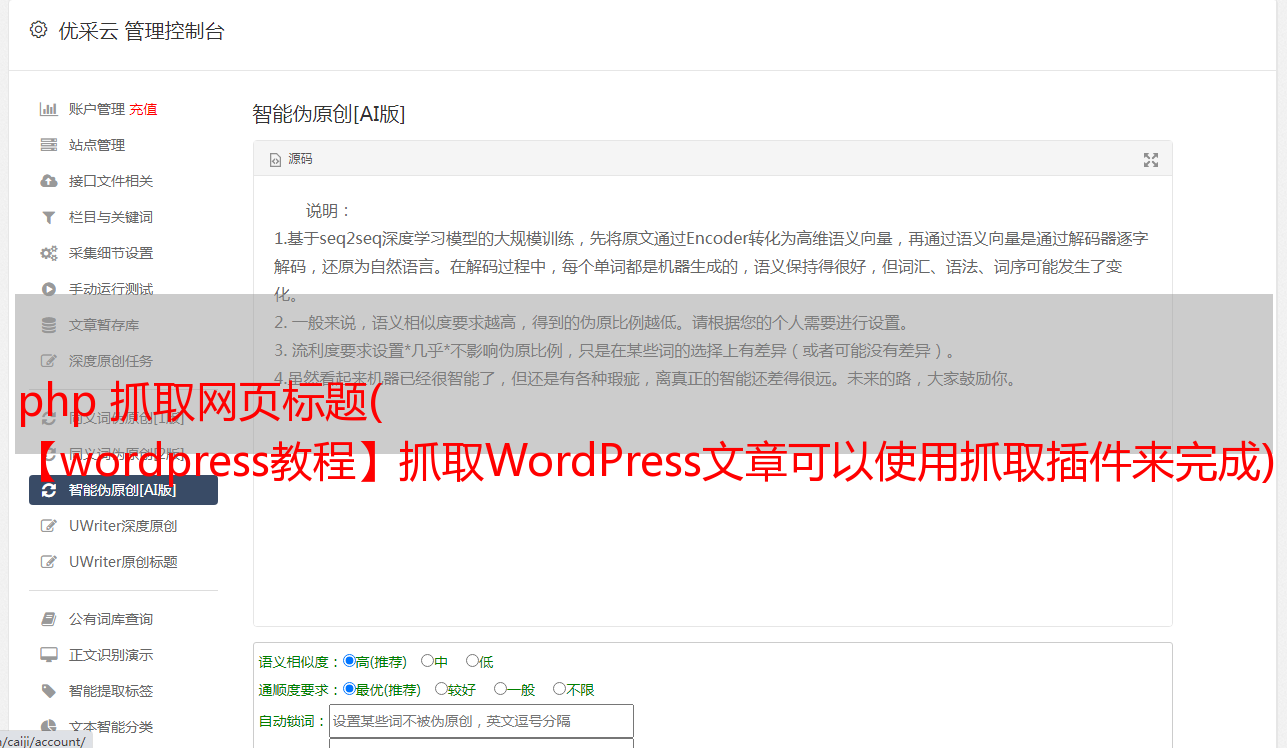The height and width of the screenshot is (748, 1287).
Task: Click the gear icon beside 优采云 管理控制台
Action: (38, 30)
